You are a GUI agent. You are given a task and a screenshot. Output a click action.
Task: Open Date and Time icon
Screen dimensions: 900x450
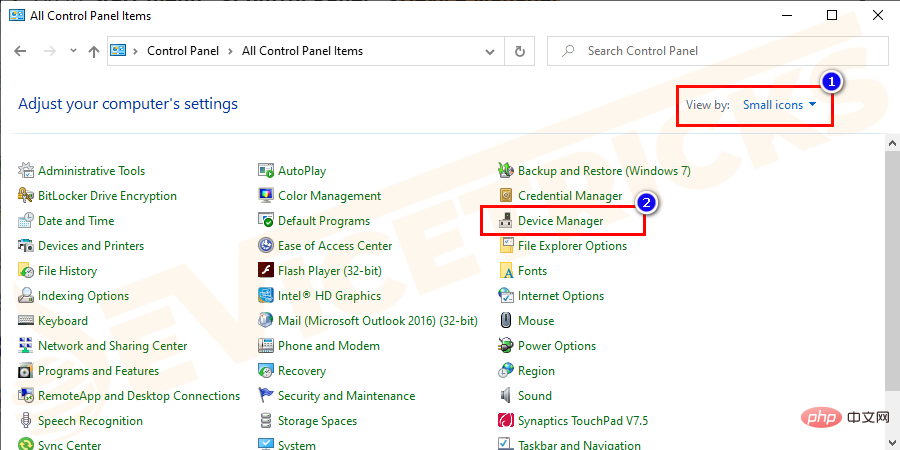(x=26, y=220)
